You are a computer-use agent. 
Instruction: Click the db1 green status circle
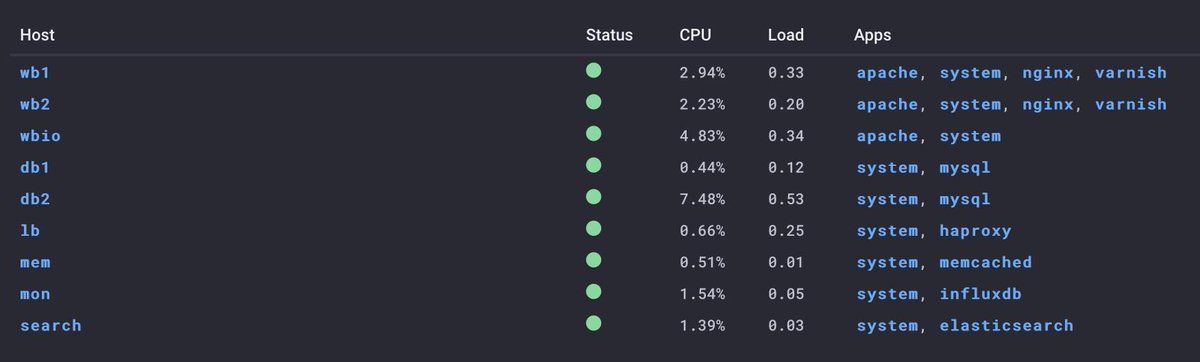tap(593, 166)
